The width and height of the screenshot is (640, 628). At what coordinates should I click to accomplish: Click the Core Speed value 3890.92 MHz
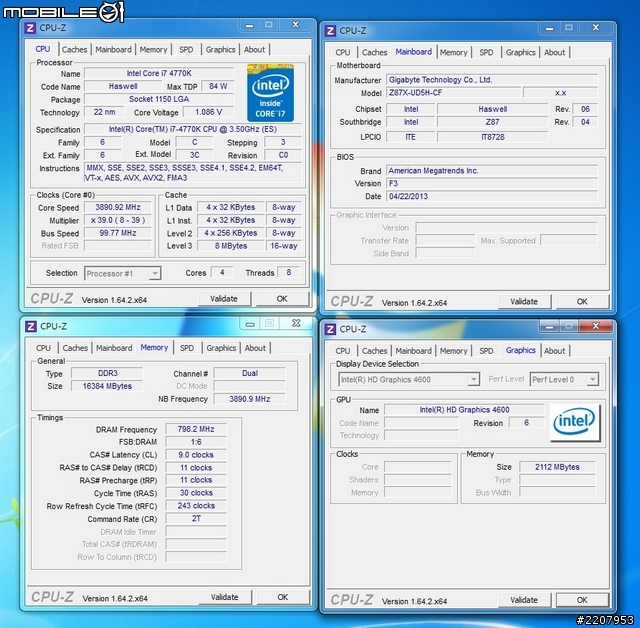(118, 207)
